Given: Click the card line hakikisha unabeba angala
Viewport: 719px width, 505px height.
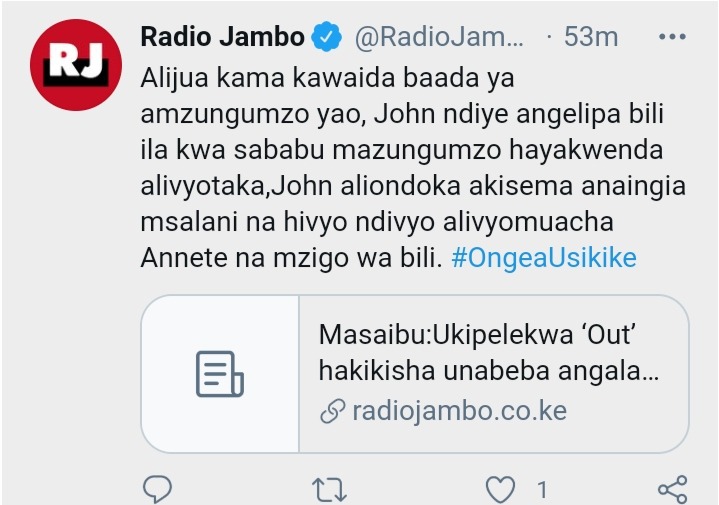Looking at the screenshot, I should click(x=489, y=371).
